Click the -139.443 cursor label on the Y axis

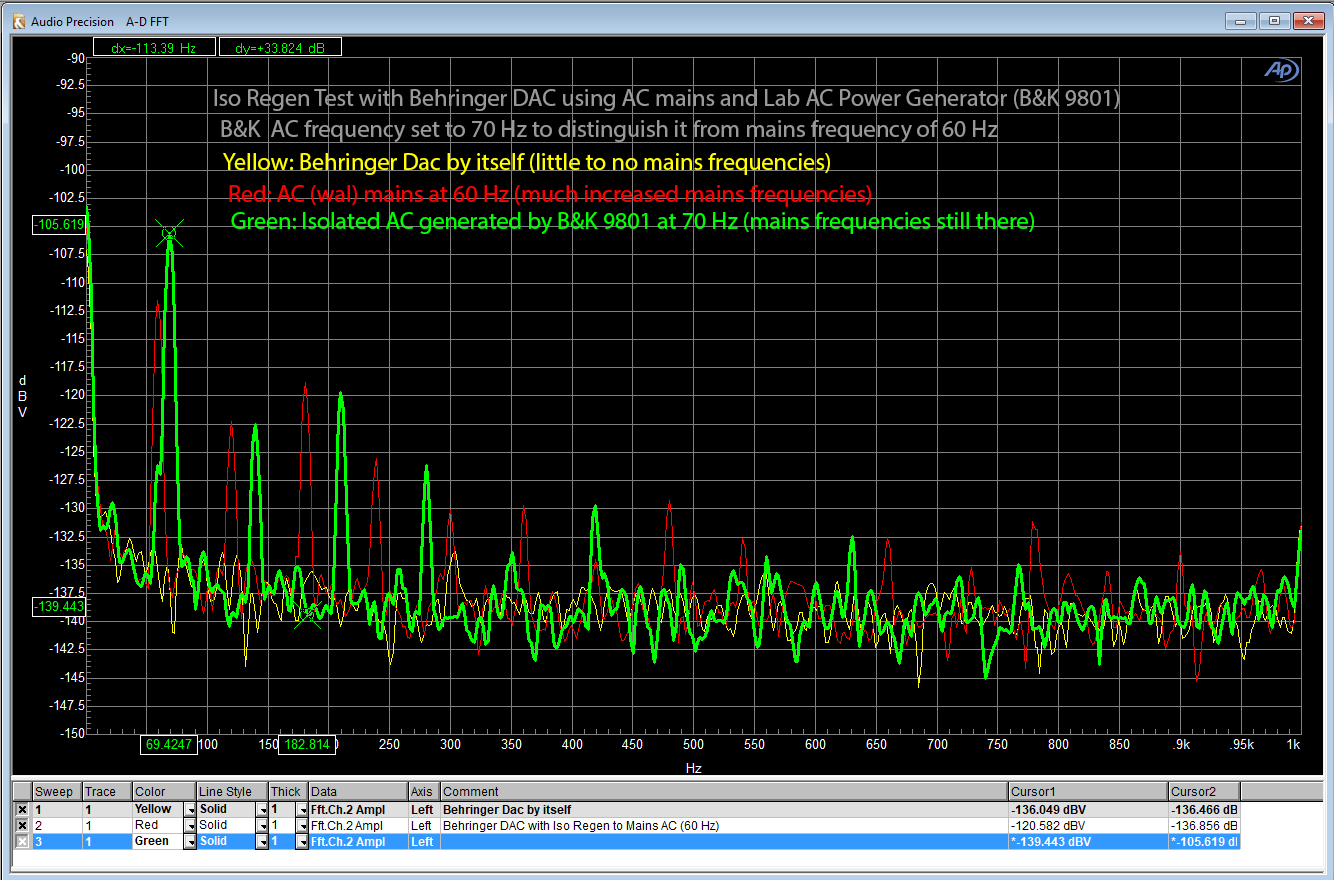point(58,607)
